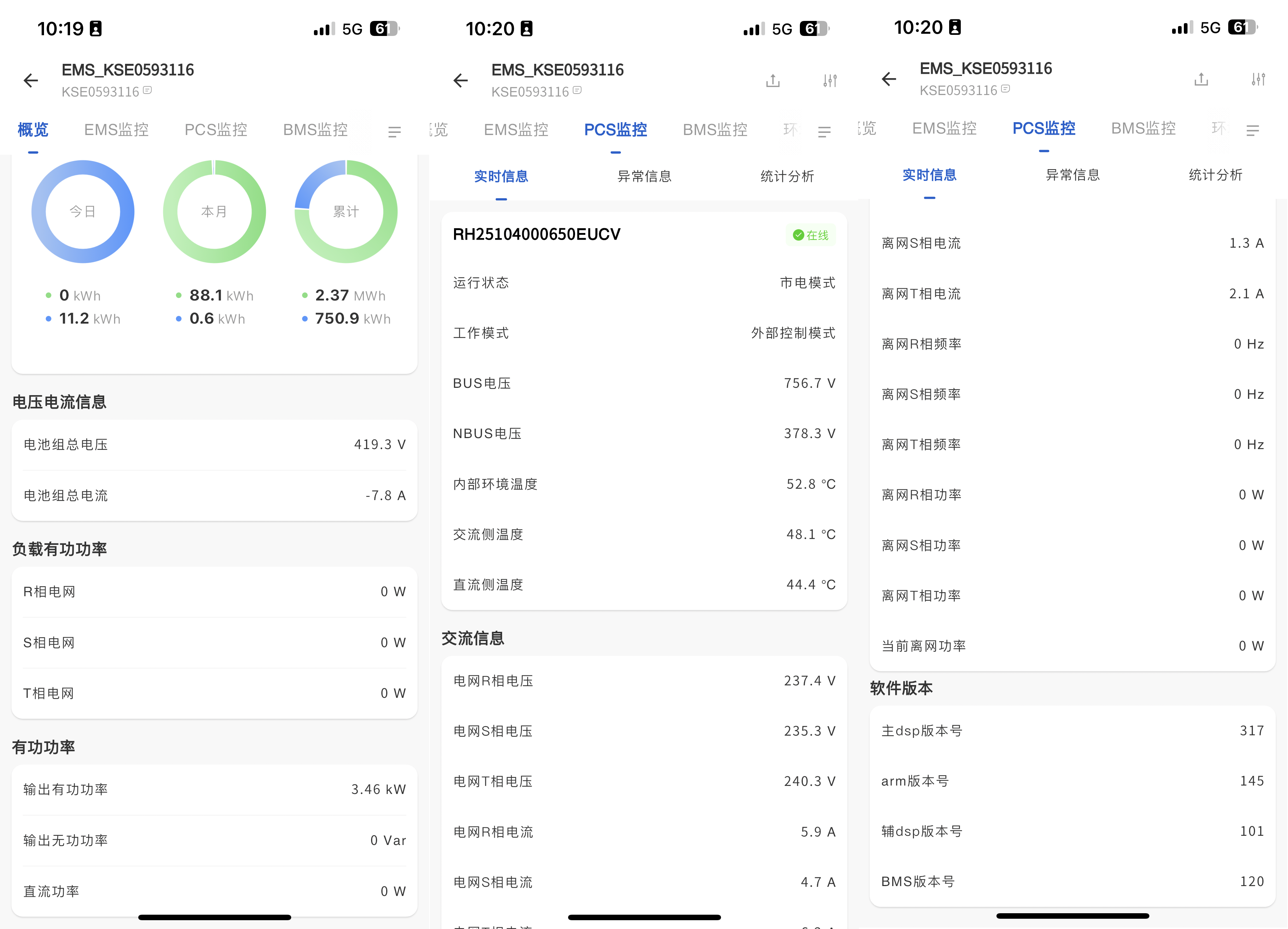Screen dimensions: 1288x929
Task: Tap the back arrow on the middle screen
Action: click(461, 81)
